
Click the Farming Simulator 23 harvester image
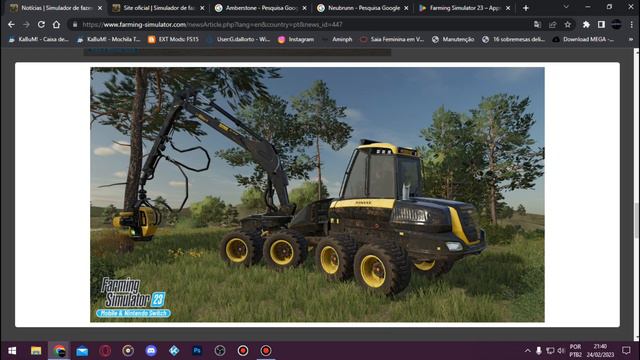[x=317, y=195]
